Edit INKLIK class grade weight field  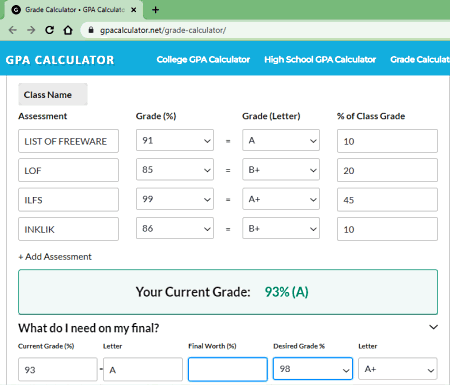click(387, 229)
